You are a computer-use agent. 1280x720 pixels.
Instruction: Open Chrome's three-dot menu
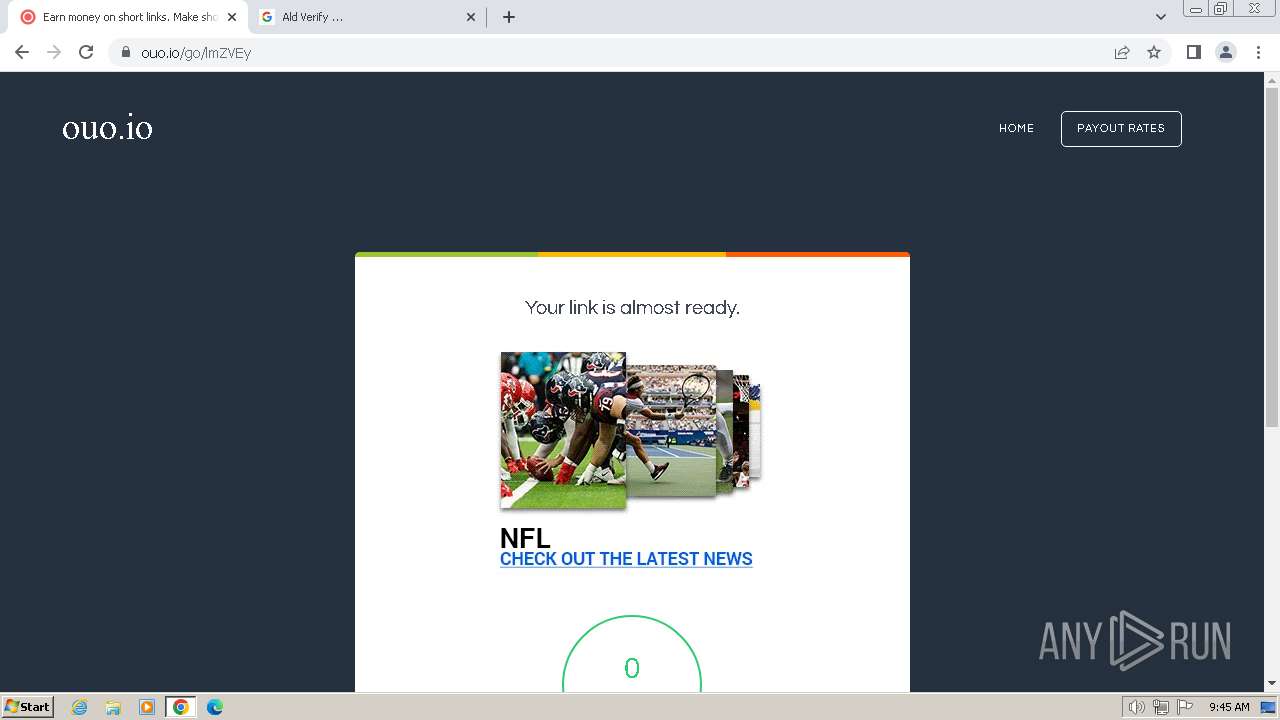coord(1259,52)
